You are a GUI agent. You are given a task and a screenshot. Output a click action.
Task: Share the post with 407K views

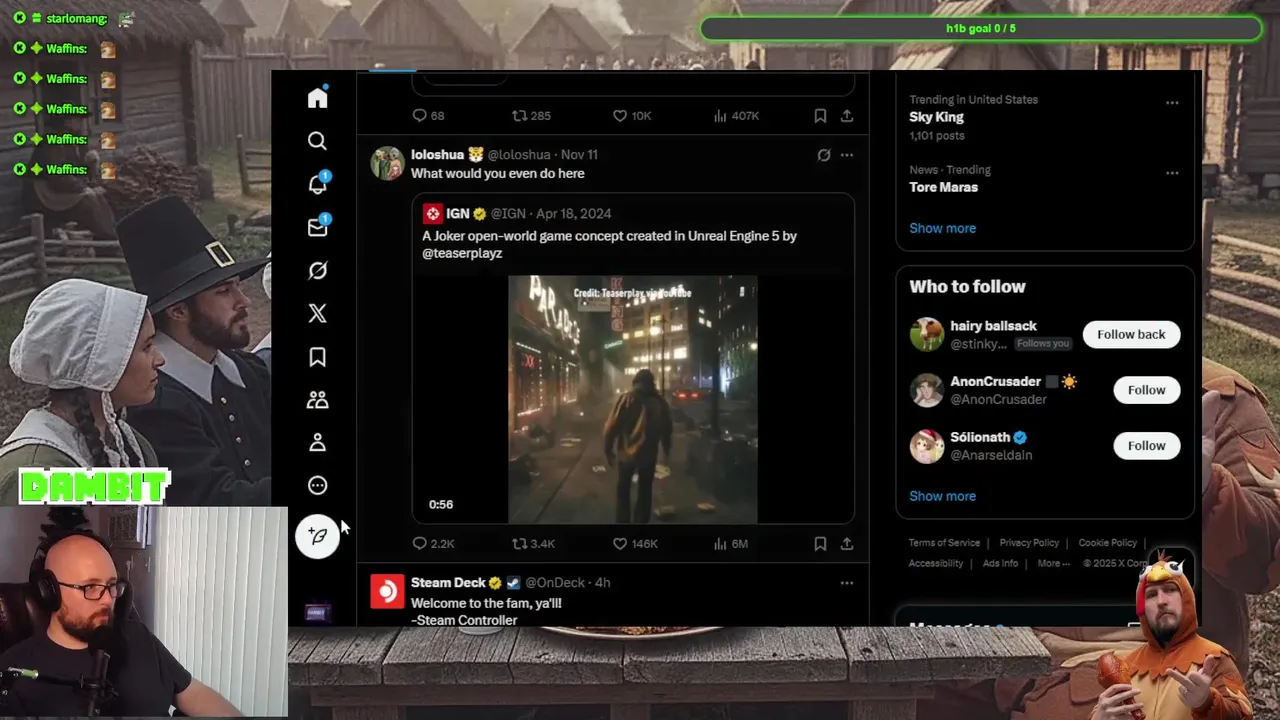click(x=847, y=116)
